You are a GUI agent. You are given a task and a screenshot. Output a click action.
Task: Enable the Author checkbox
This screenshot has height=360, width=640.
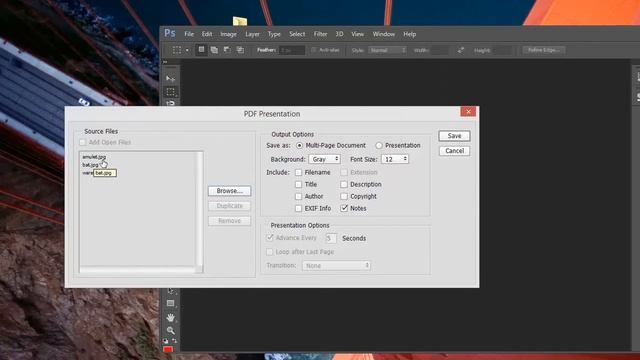click(x=298, y=196)
